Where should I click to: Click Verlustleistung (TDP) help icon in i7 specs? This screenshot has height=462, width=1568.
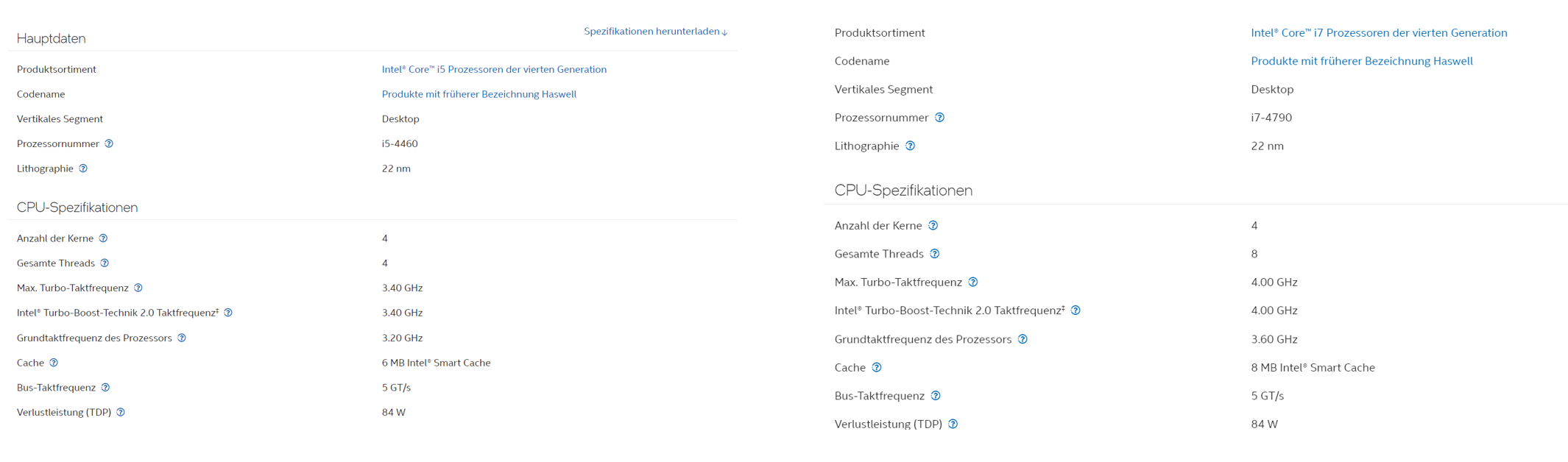pos(953,424)
